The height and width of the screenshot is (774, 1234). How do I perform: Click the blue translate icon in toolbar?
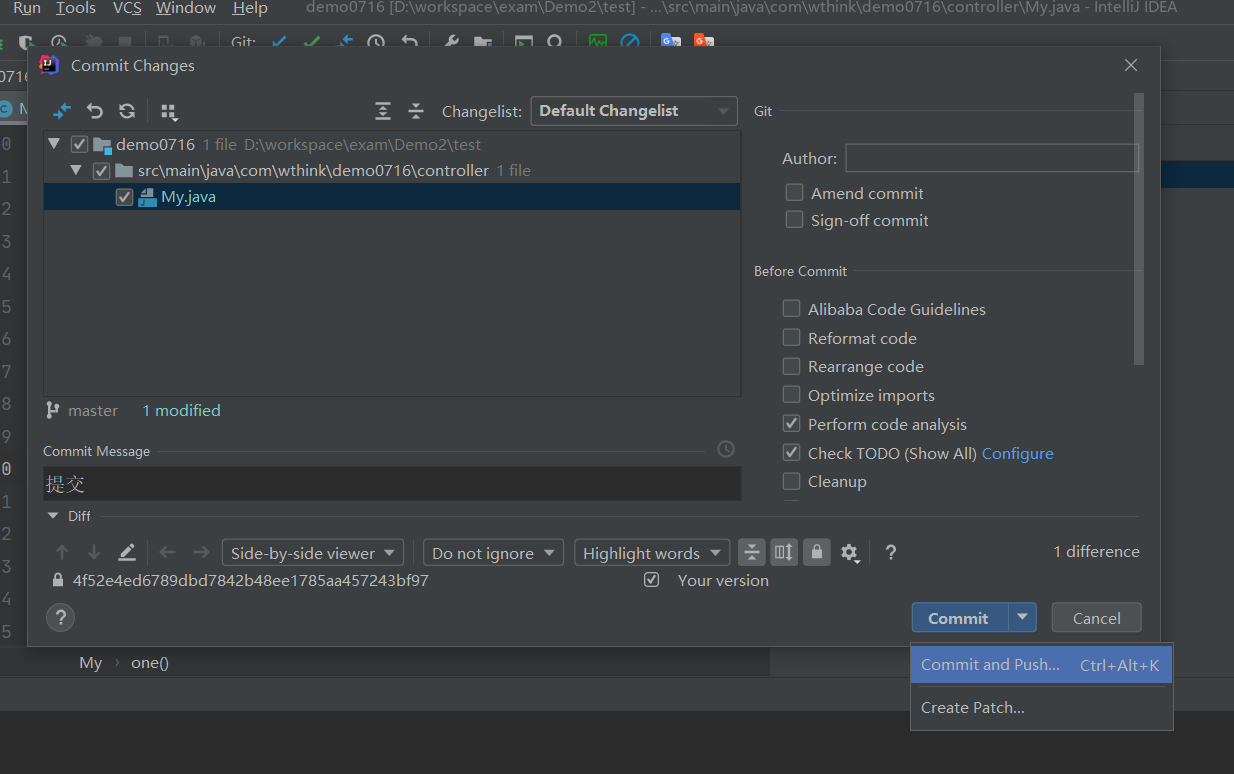click(x=671, y=41)
